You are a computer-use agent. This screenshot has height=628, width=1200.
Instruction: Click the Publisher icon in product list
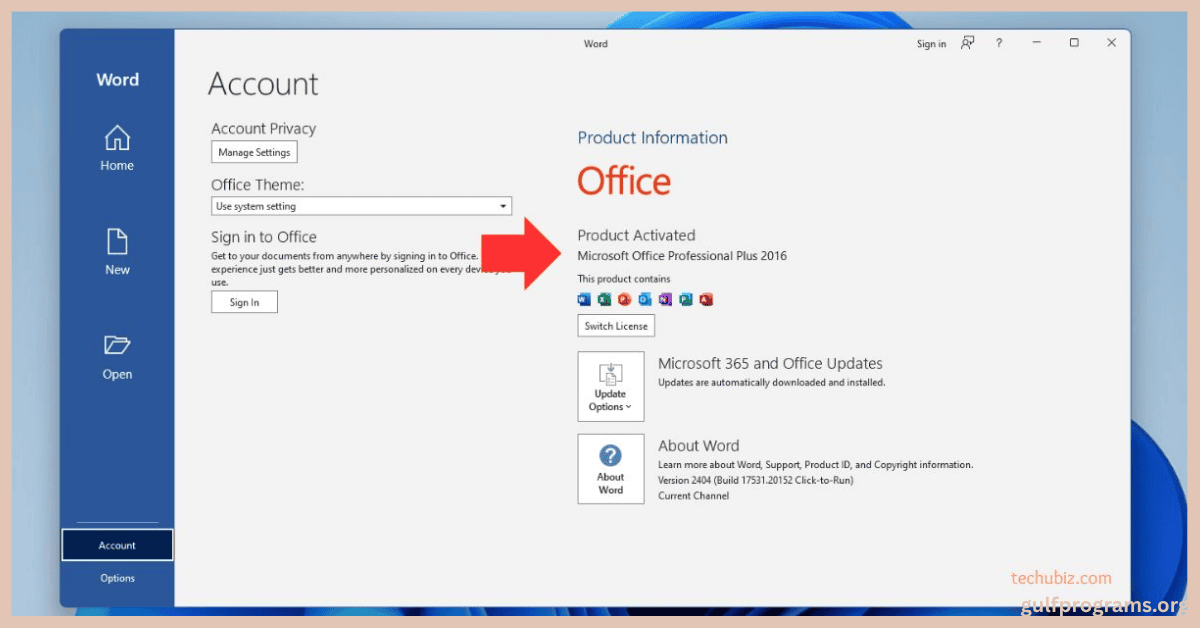686,299
